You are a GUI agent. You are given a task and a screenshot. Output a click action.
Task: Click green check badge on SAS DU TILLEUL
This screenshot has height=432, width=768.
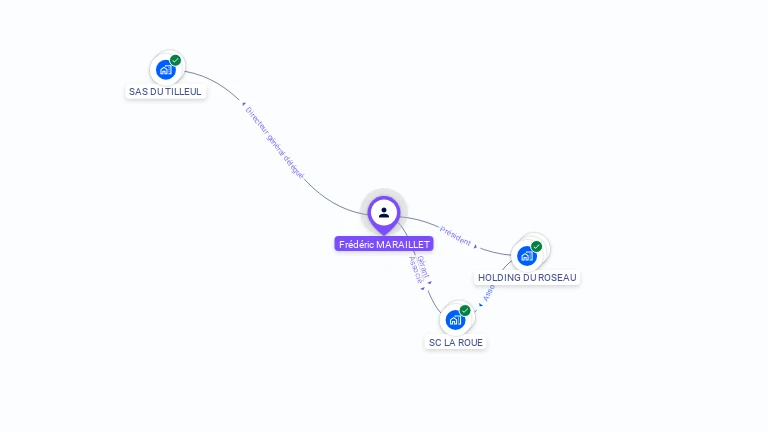[175, 60]
